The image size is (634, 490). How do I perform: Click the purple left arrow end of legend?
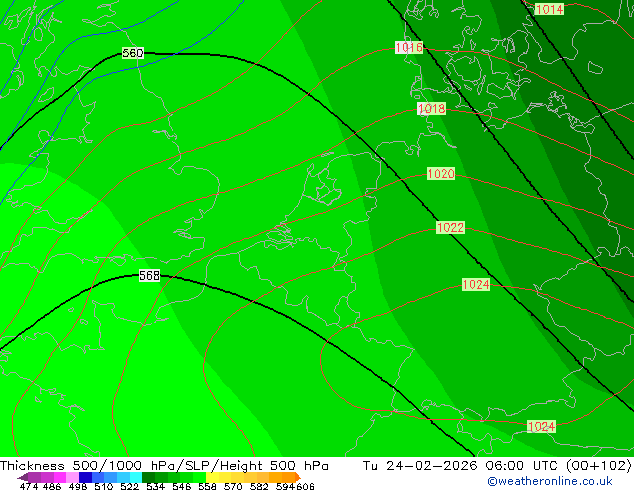(23, 478)
